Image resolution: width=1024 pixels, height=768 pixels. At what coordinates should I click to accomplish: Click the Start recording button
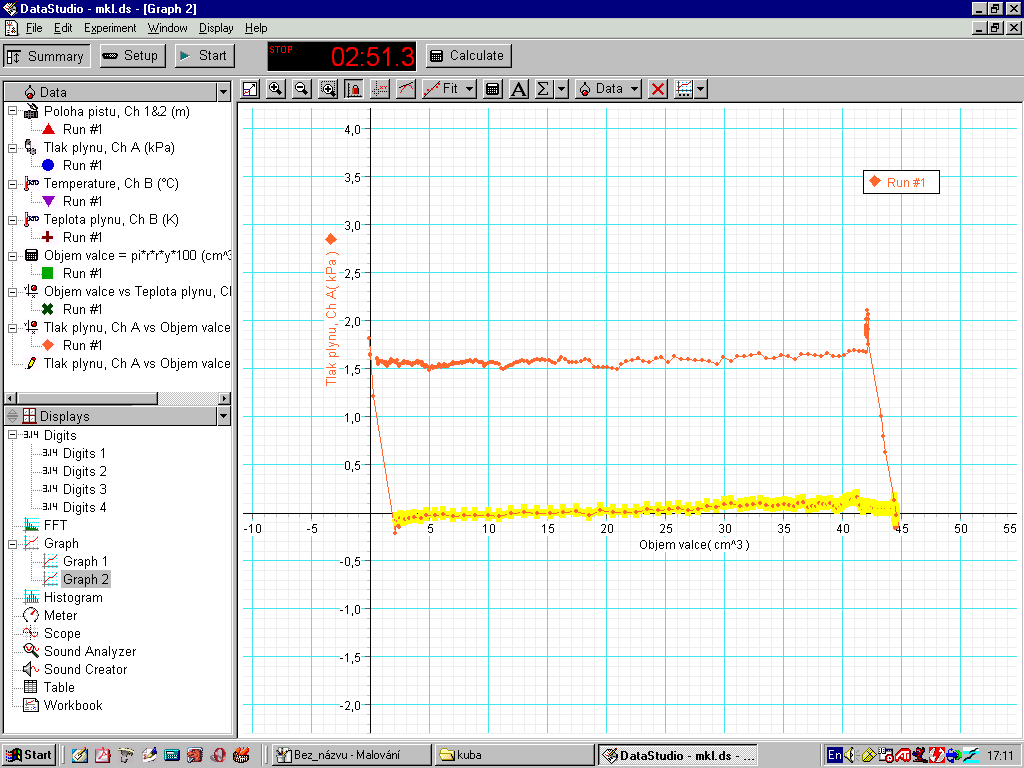(204, 56)
